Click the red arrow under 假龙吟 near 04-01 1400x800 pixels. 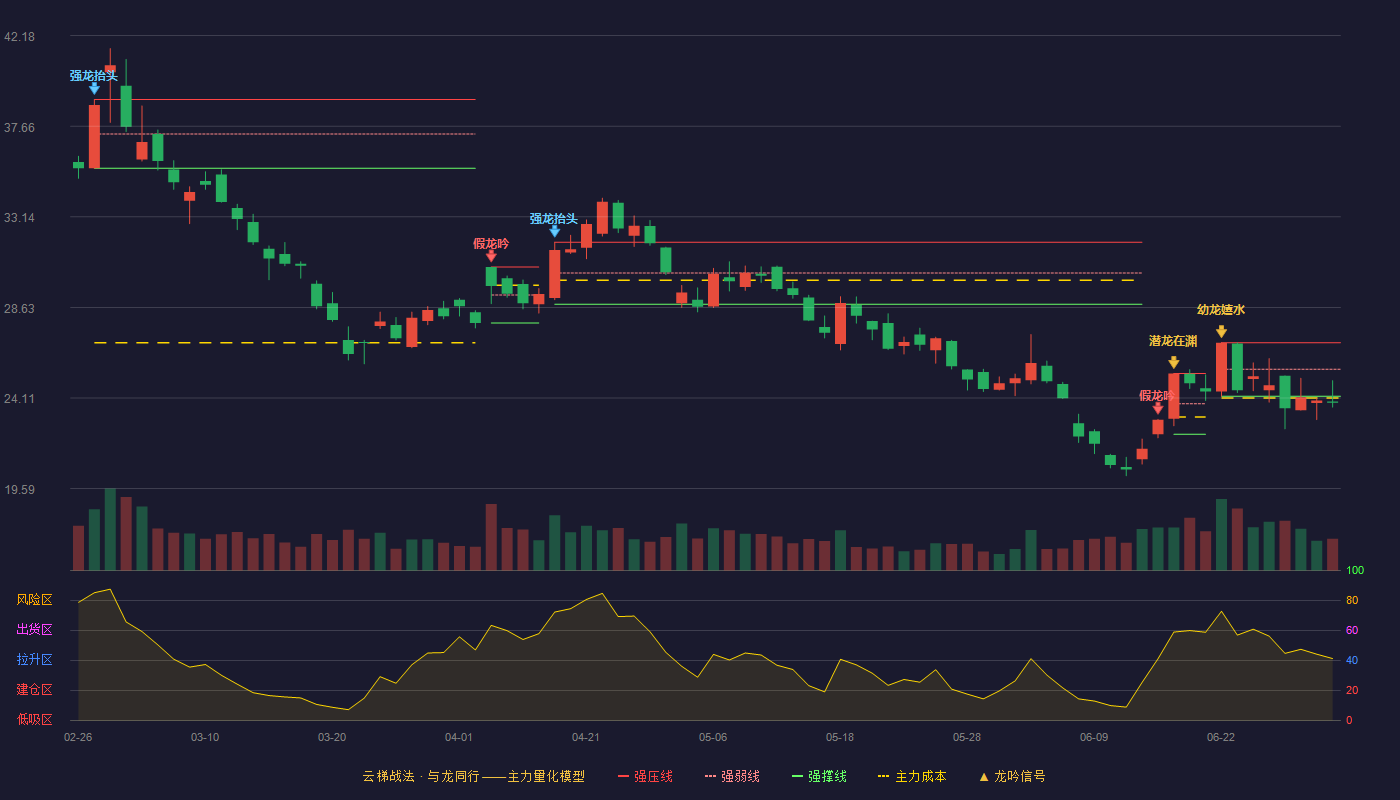point(491,257)
